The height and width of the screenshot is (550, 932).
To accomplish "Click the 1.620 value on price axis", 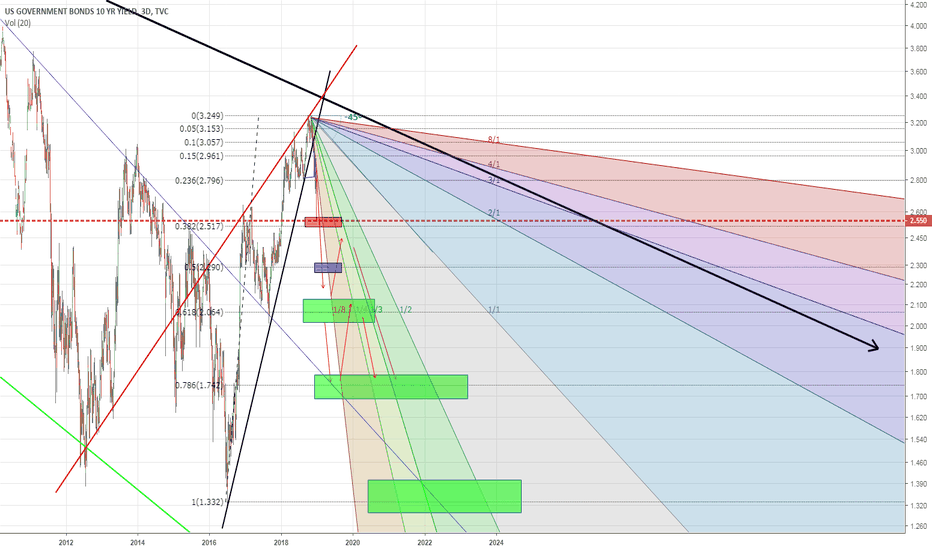I will (918, 417).
